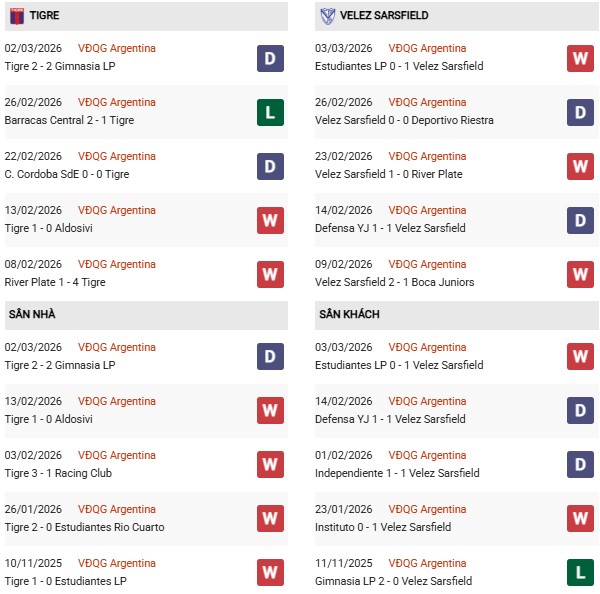Click the Velez Sarsfield club crest icon
Viewport: 600px width, 594px height.
click(328, 16)
